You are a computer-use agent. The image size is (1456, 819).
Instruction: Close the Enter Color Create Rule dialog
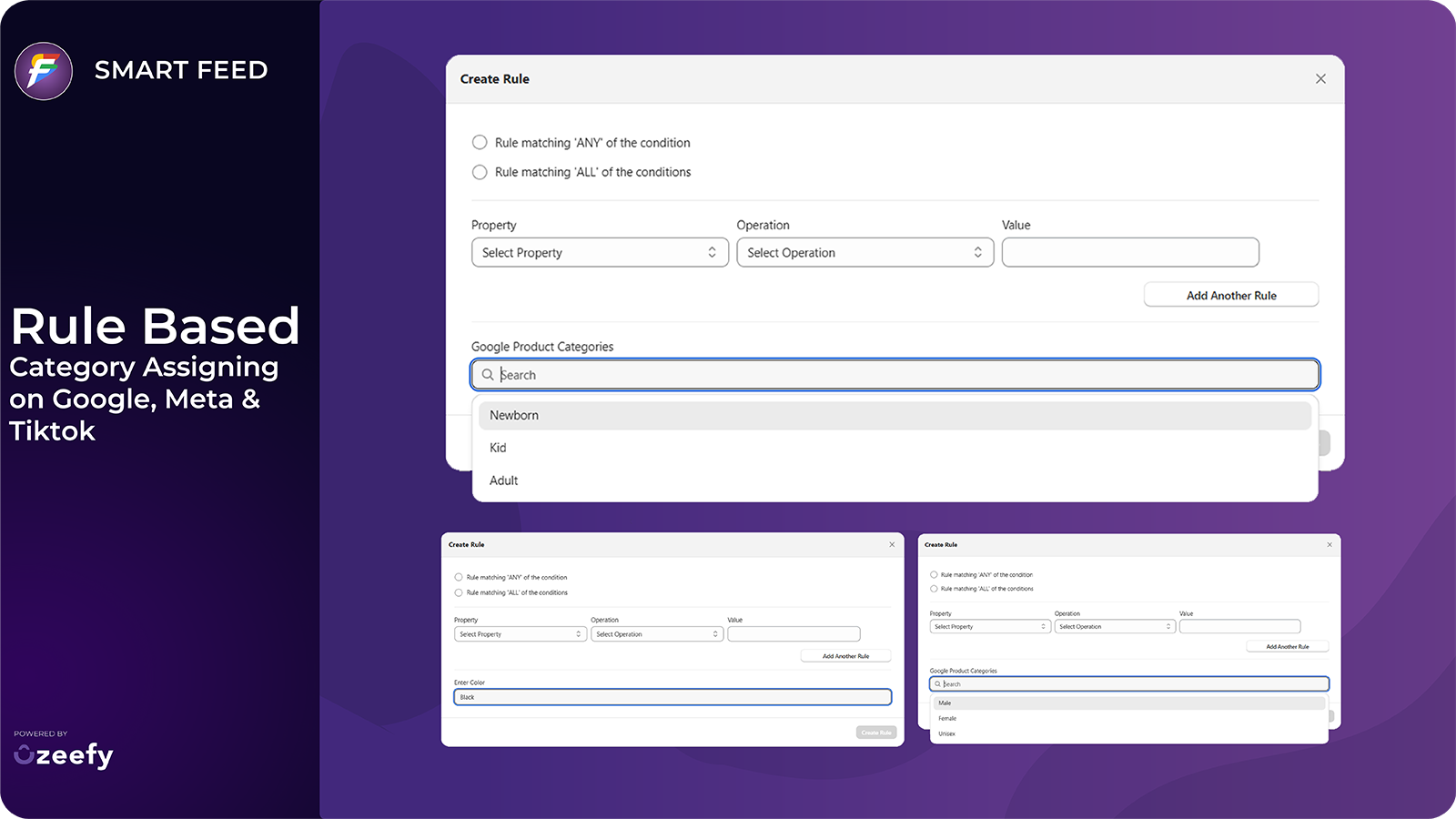coord(892,544)
